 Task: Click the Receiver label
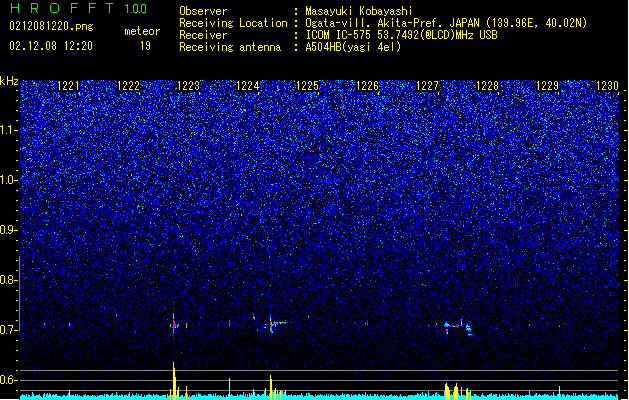click(x=203, y=35)
